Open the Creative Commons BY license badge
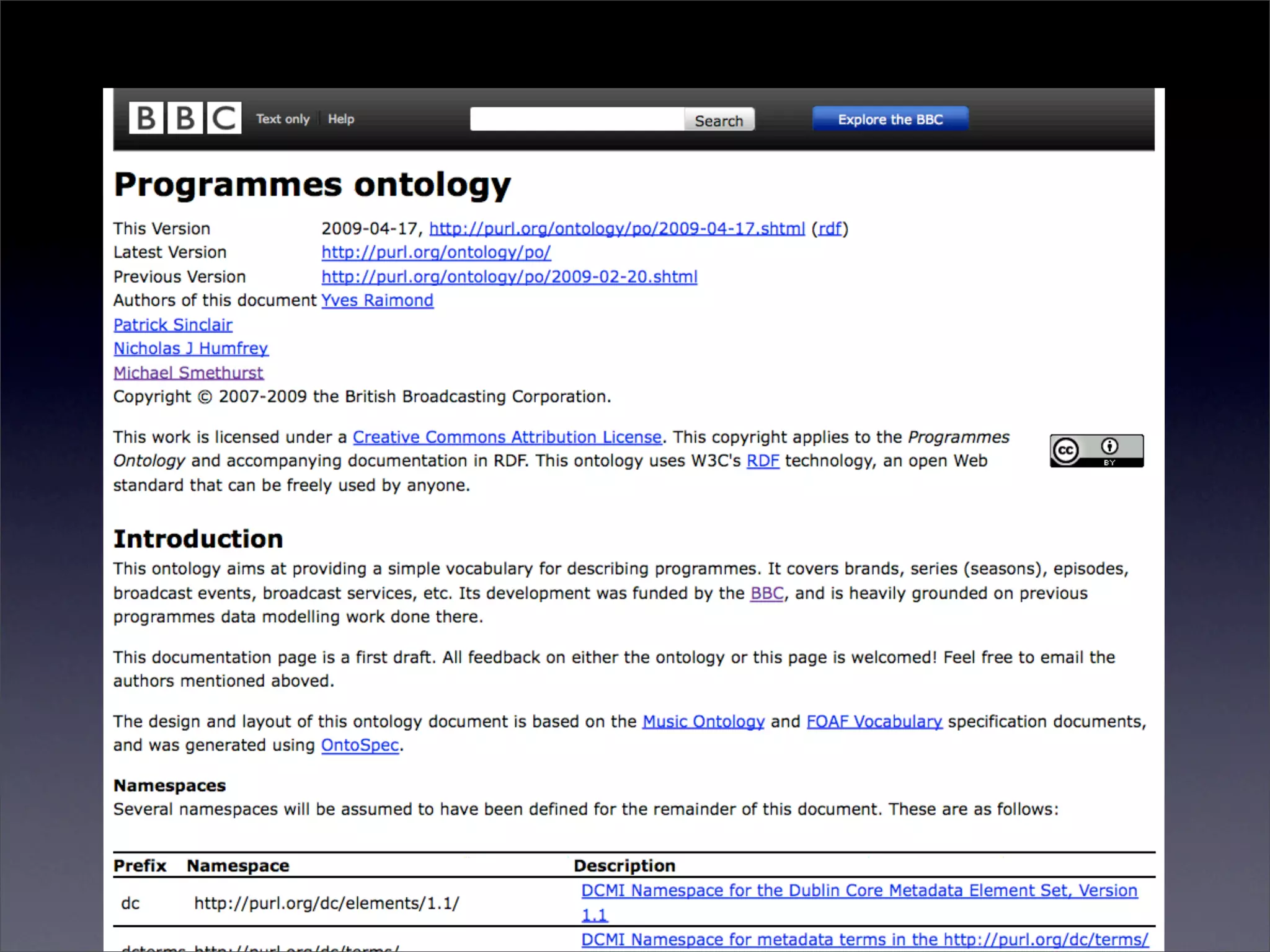 coord(1096,451)
